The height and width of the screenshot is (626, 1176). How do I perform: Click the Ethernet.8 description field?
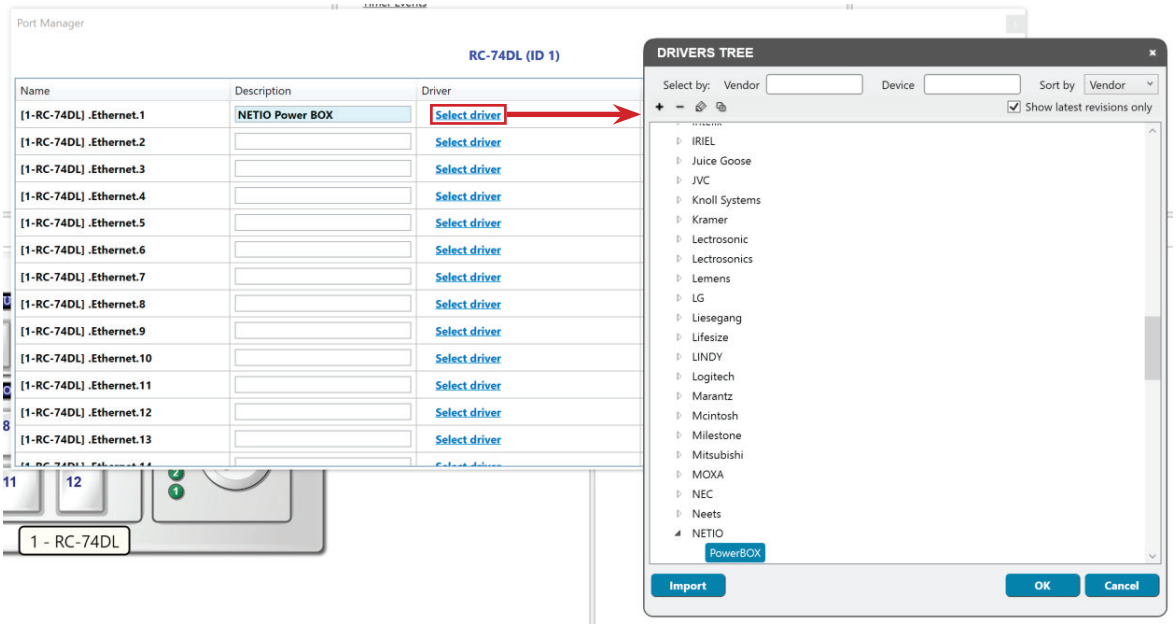coord(322,304)
